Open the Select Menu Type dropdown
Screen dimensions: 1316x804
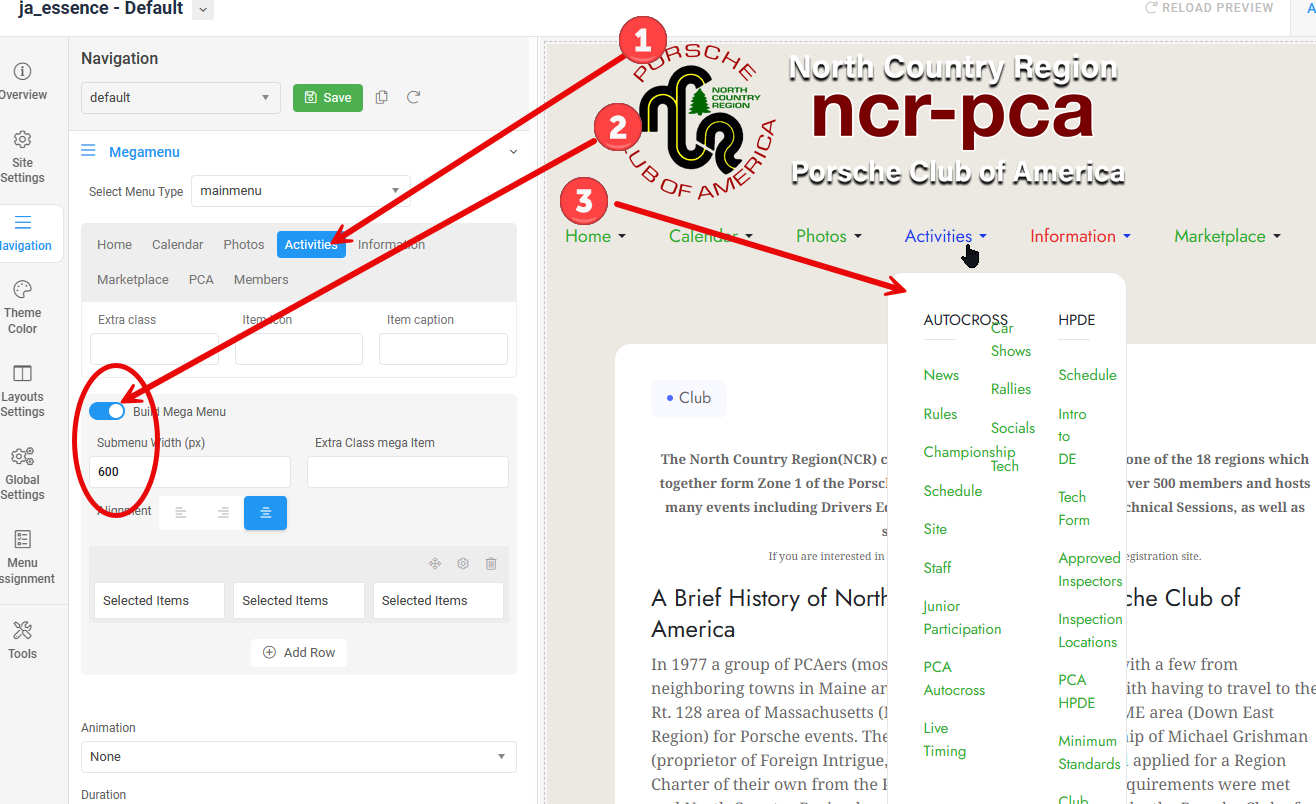point(301,191)
